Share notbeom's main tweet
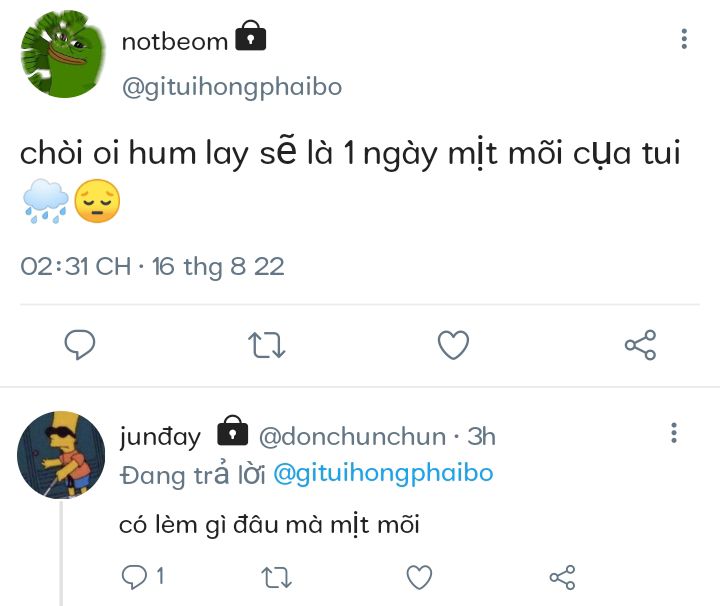This screenshot has width=720, height=606. pyautogui.click(x=640, y=345)
